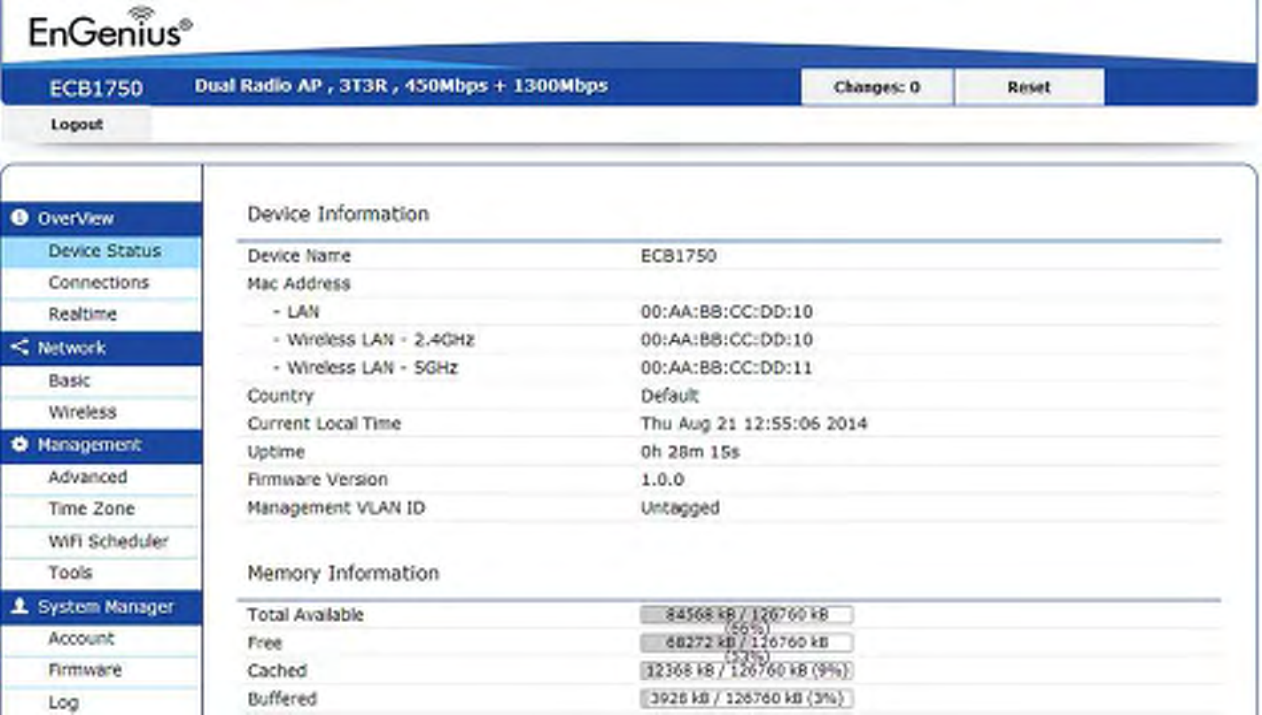Go to Wireless settings
The width and height of the screenshot is (1262, 715).
(82, 412)
